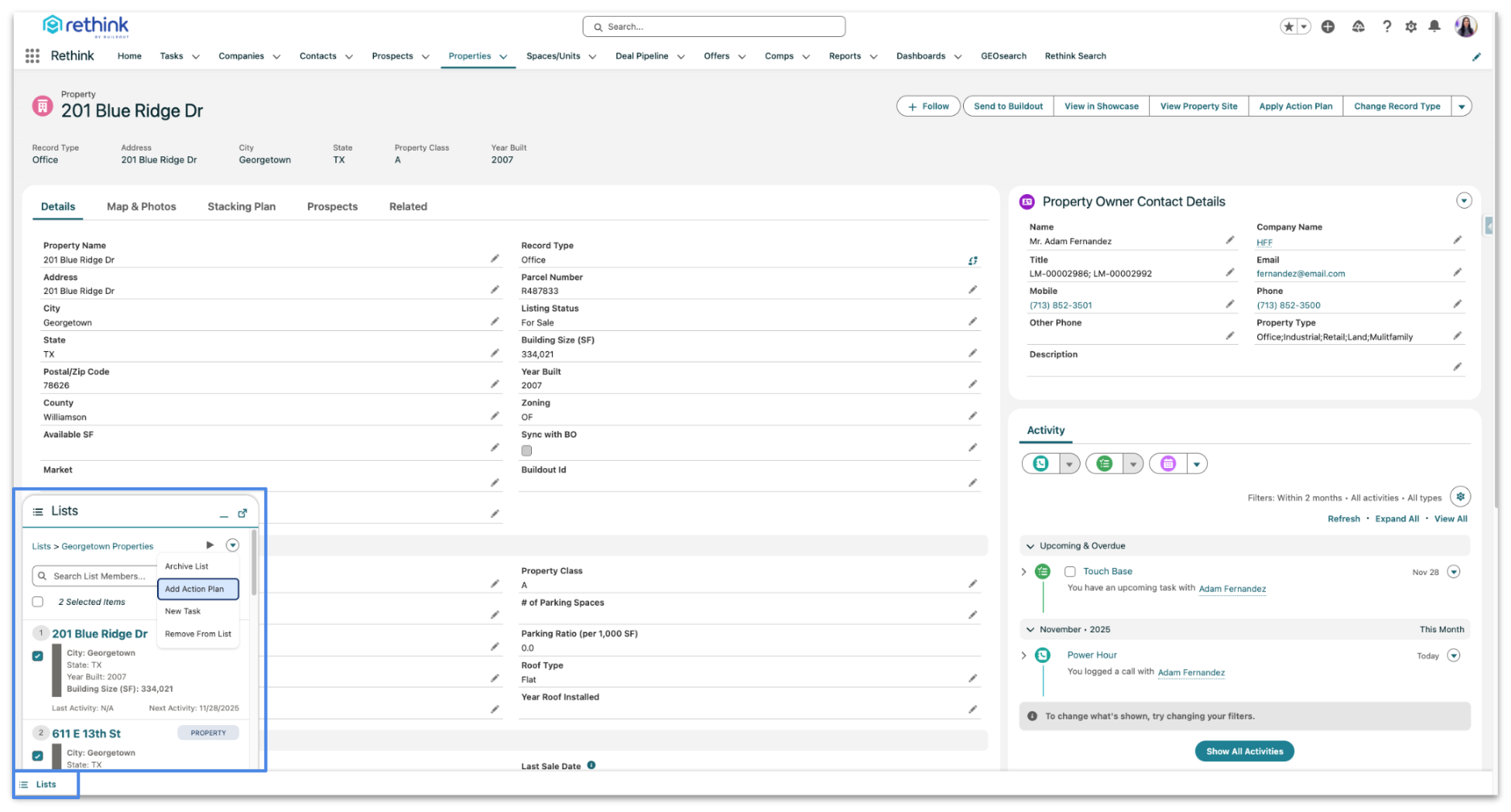
Task: Open the Reports nav dropdown chevron
Action: 874,56
